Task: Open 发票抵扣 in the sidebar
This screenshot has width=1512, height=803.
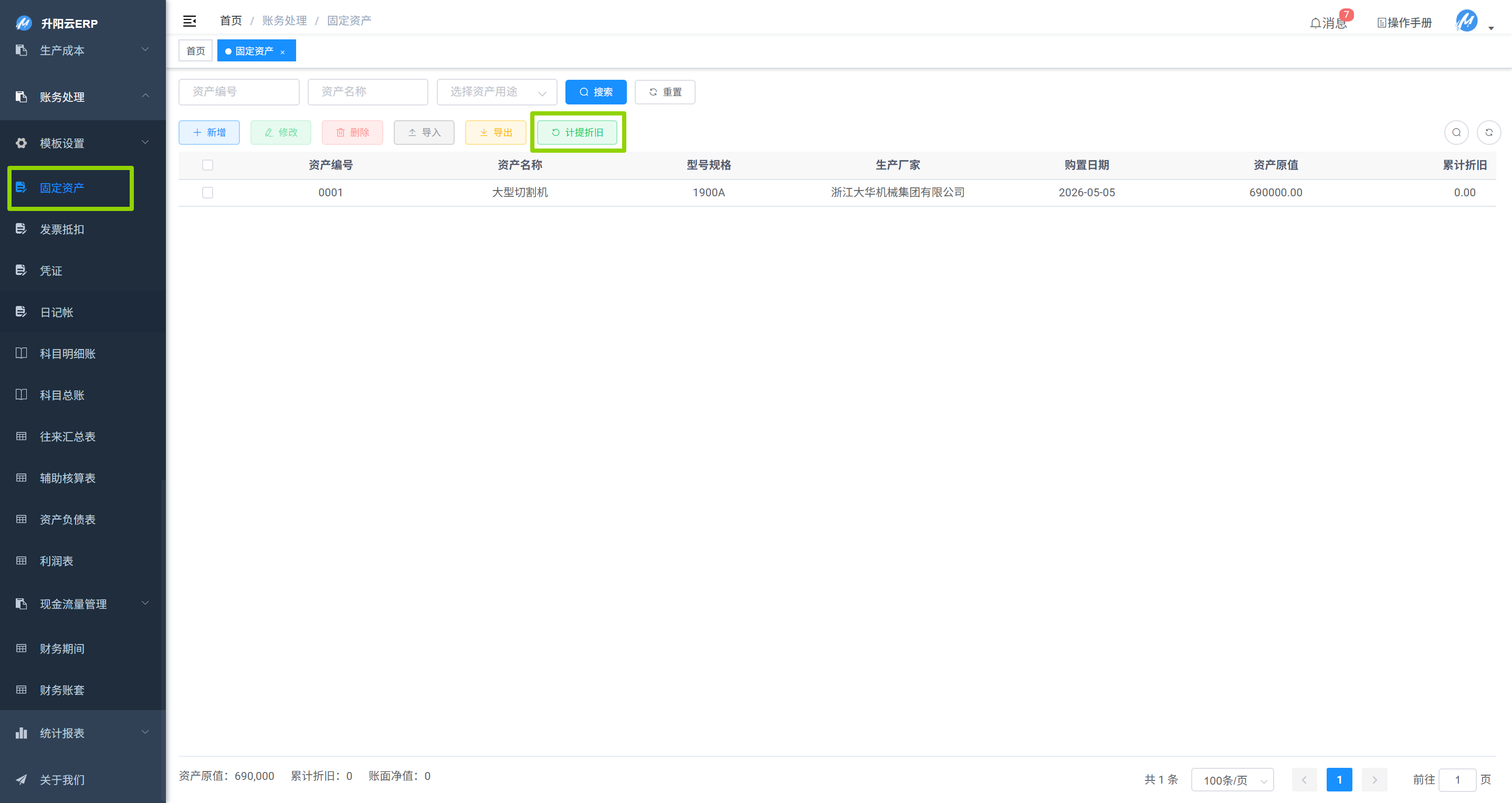Action: [83, 229]
